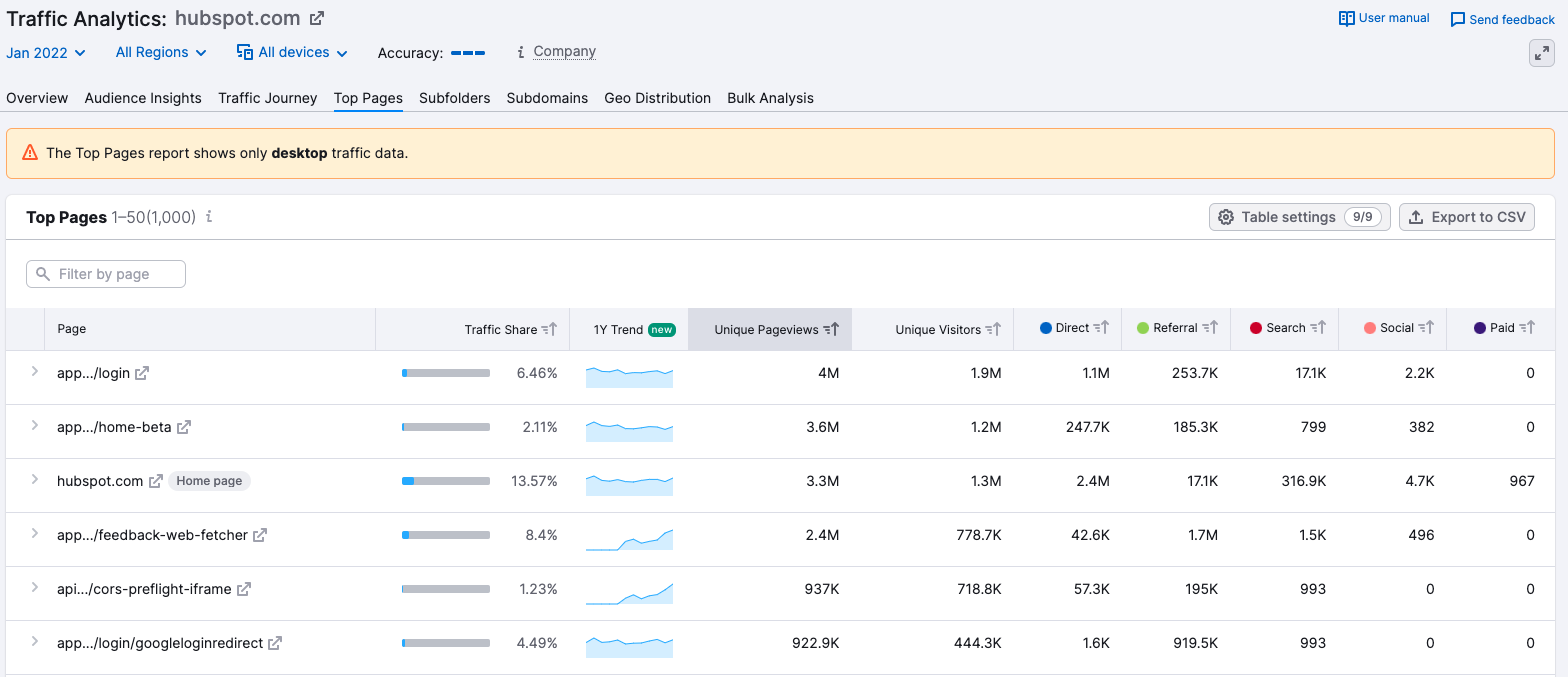Click the Filter by page input

106,274
